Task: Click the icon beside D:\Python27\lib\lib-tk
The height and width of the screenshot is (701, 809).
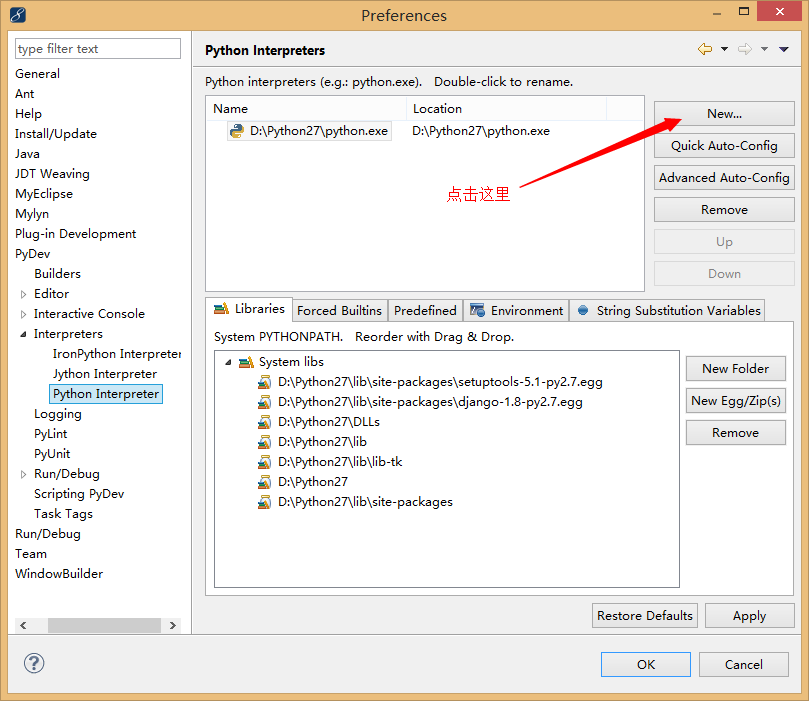Action: coord(264,462)
